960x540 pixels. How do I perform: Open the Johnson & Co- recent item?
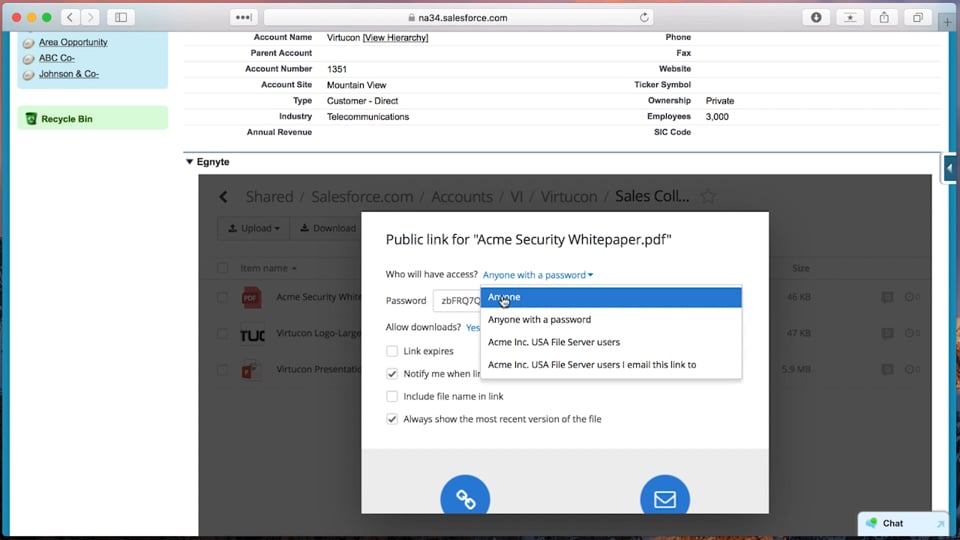(x=68, y=74)
